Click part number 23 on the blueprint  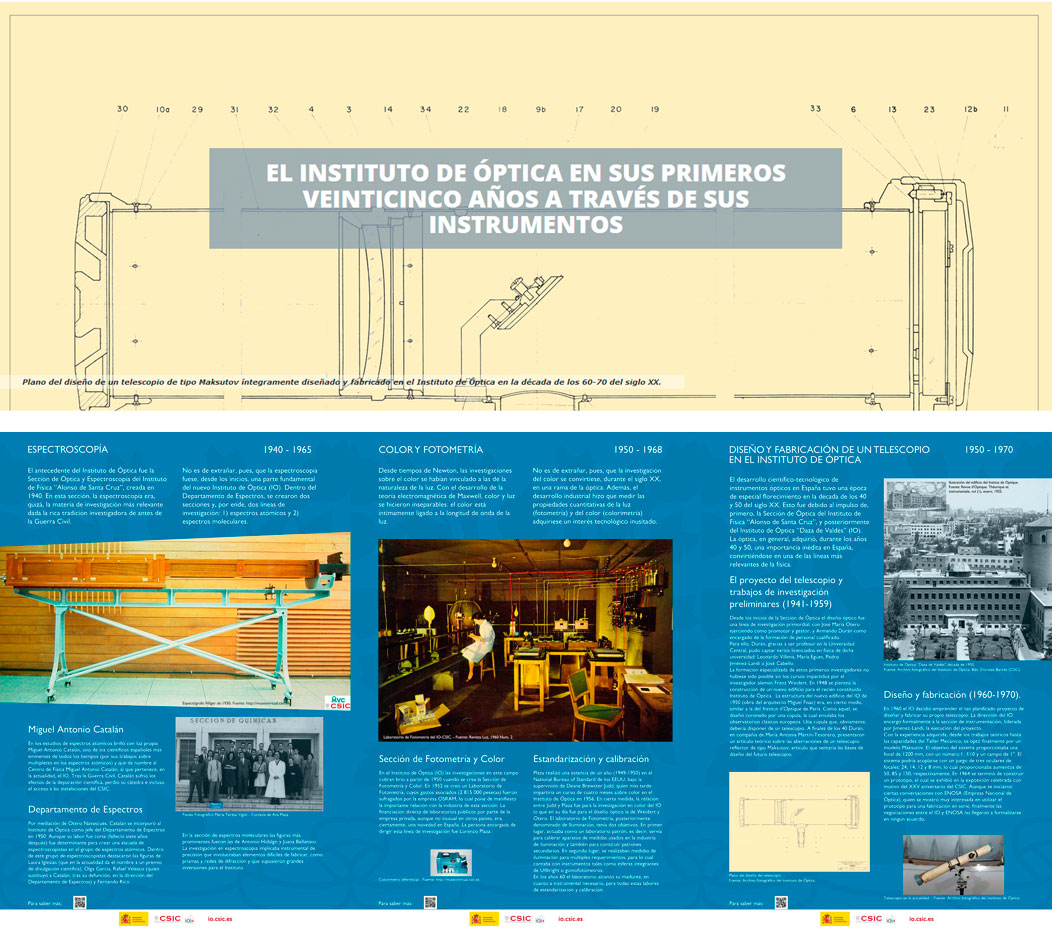pyautogui.click(x=929, y=109)
